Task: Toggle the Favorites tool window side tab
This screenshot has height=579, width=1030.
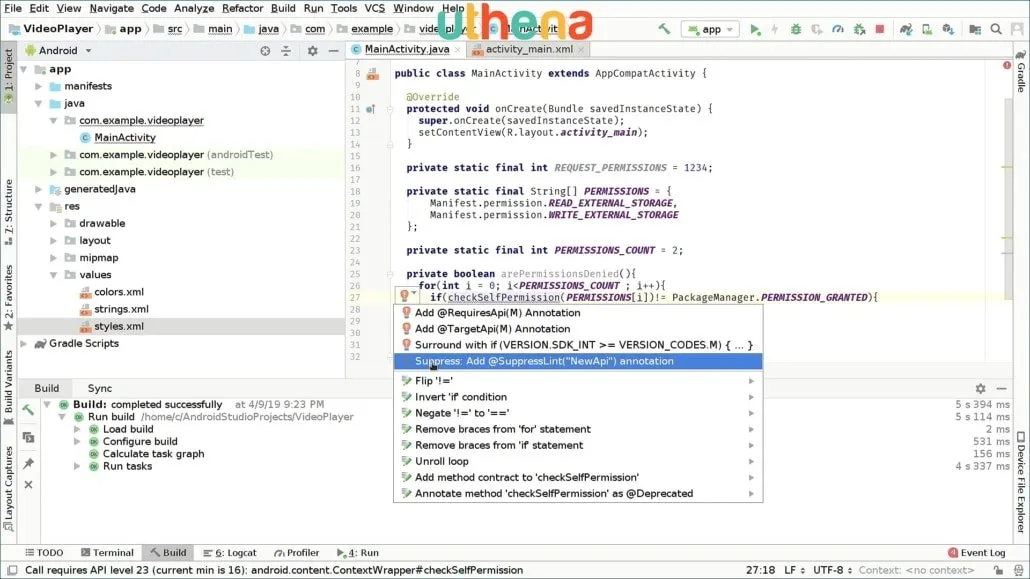Action: pos(9,297)
